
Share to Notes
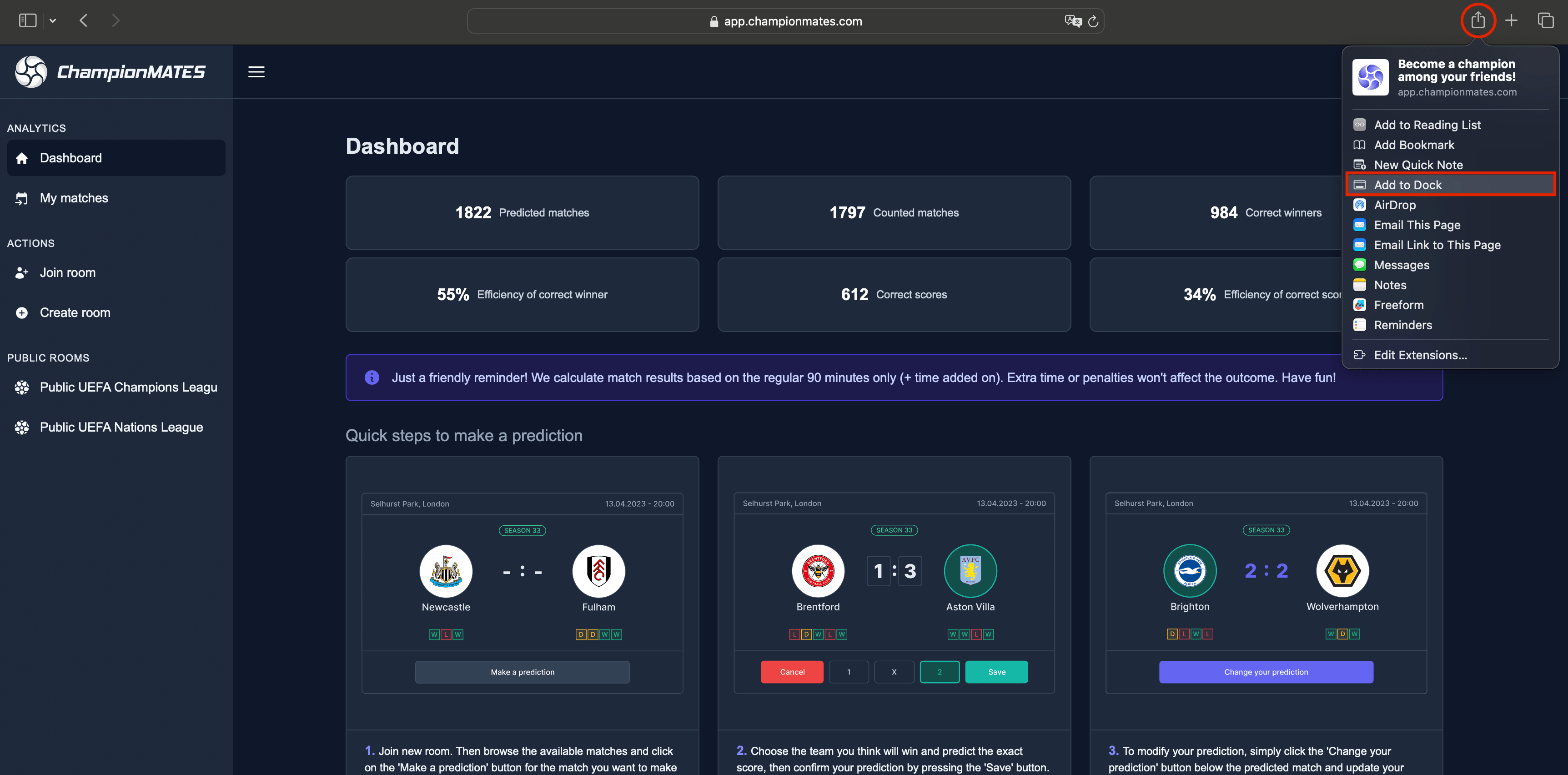1451,285
